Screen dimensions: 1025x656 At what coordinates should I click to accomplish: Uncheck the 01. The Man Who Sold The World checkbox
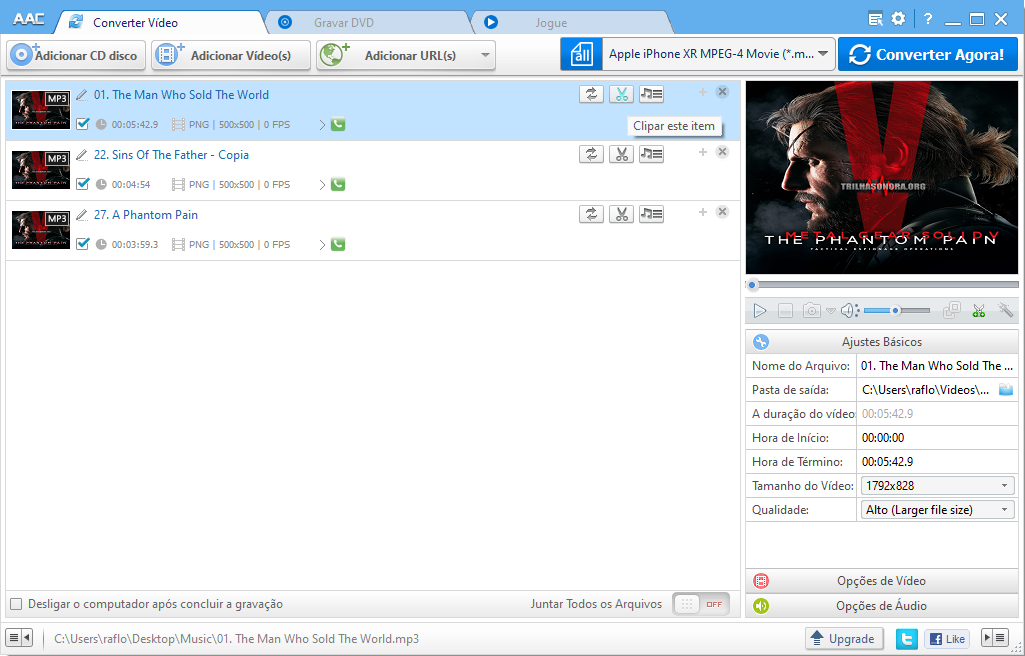pyautogui.click(x=83, y=124)
